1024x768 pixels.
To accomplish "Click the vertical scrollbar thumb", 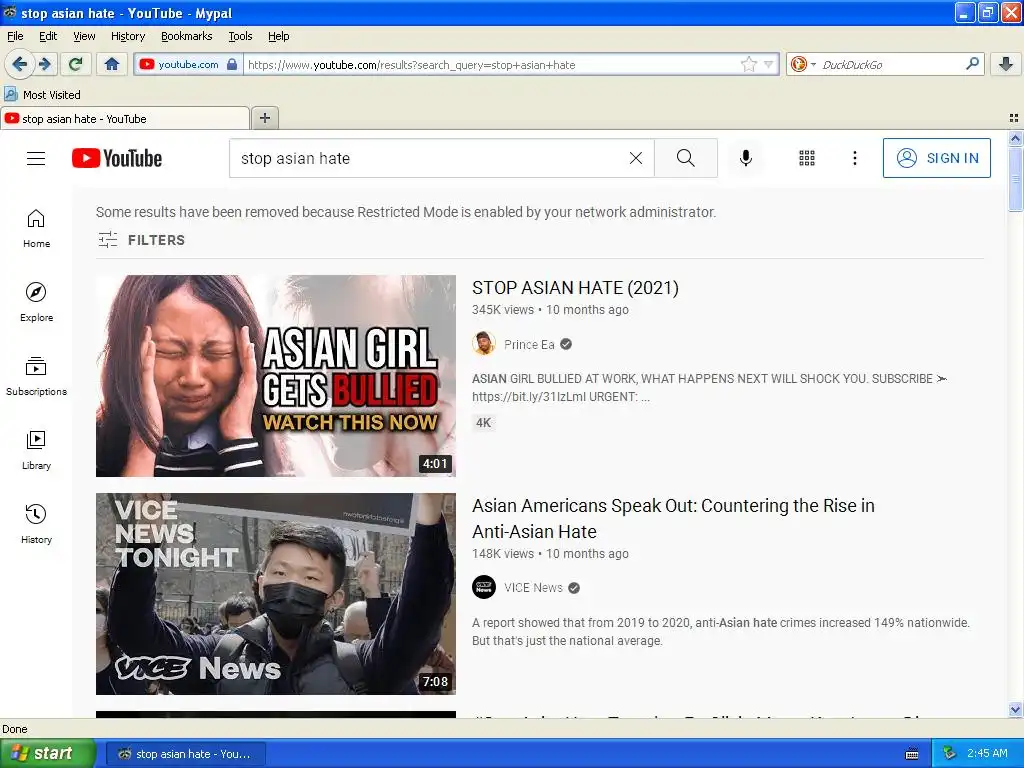I will tap(1015, 178).
